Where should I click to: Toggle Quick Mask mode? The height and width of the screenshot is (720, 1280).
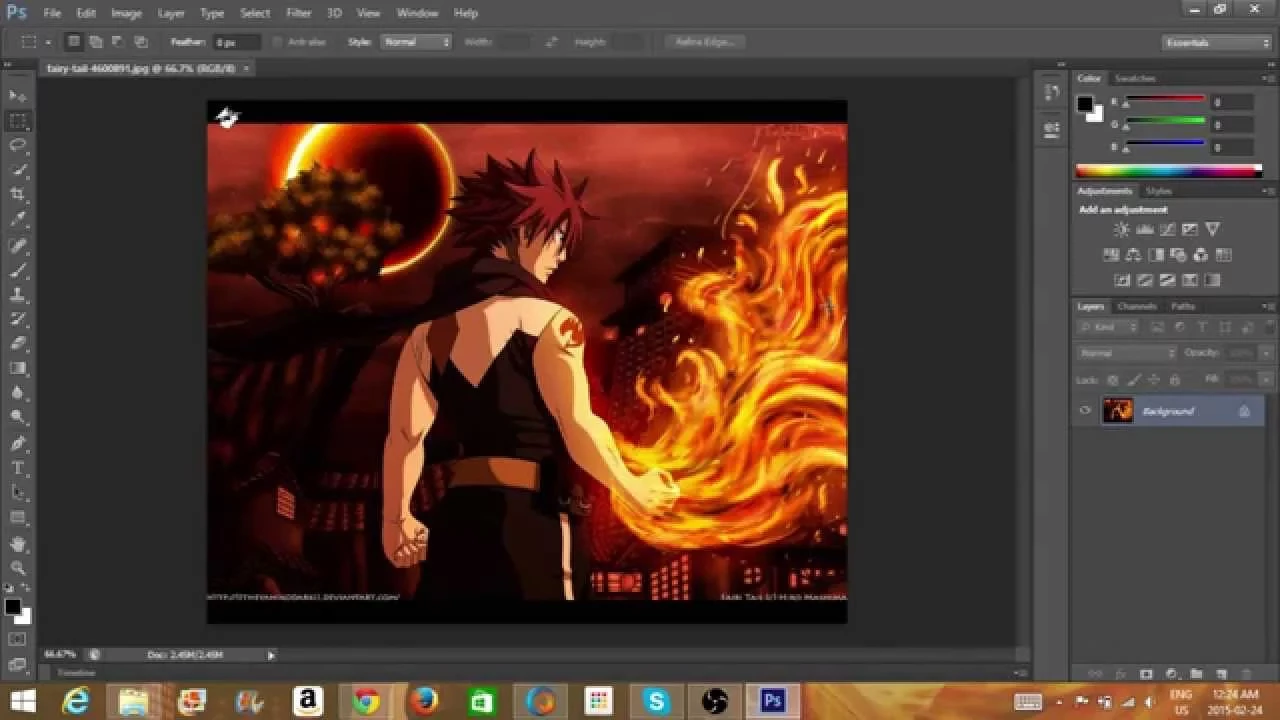pos(18,639)
